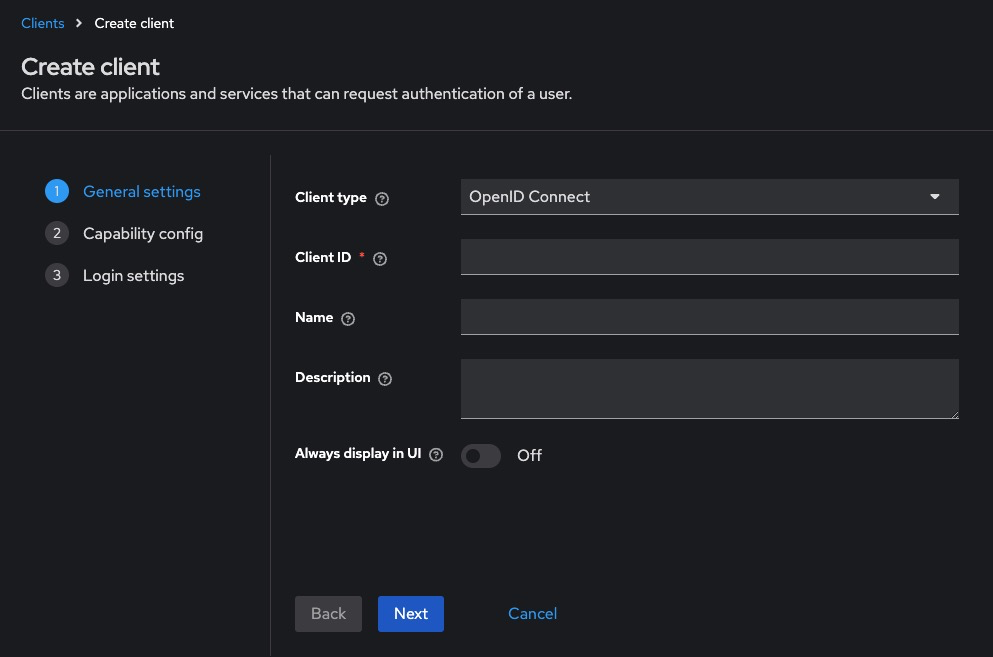Focus the Client ID text field

pos(709,257)
